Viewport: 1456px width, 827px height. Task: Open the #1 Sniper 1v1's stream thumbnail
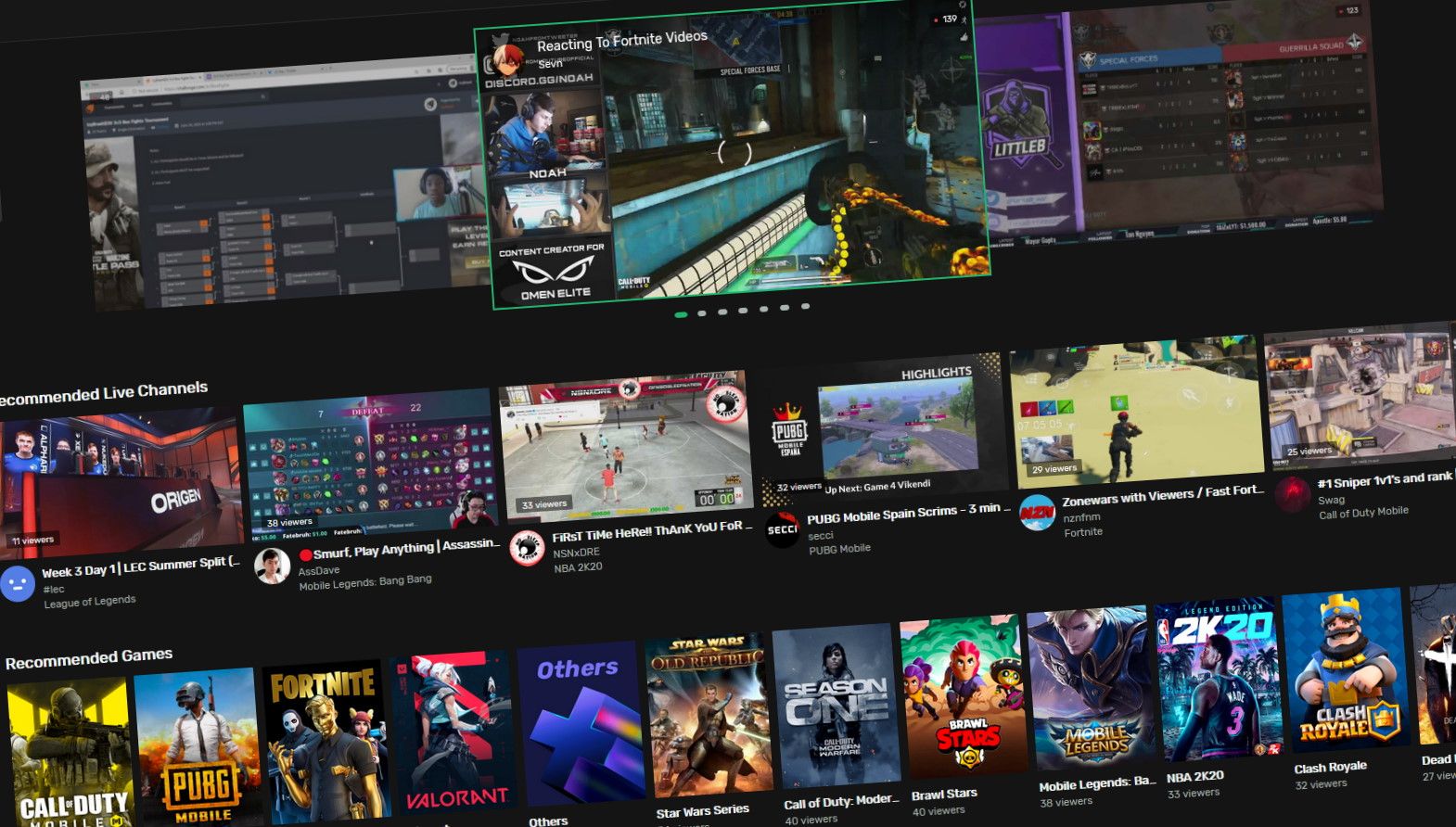click(x=1361, y=395)
